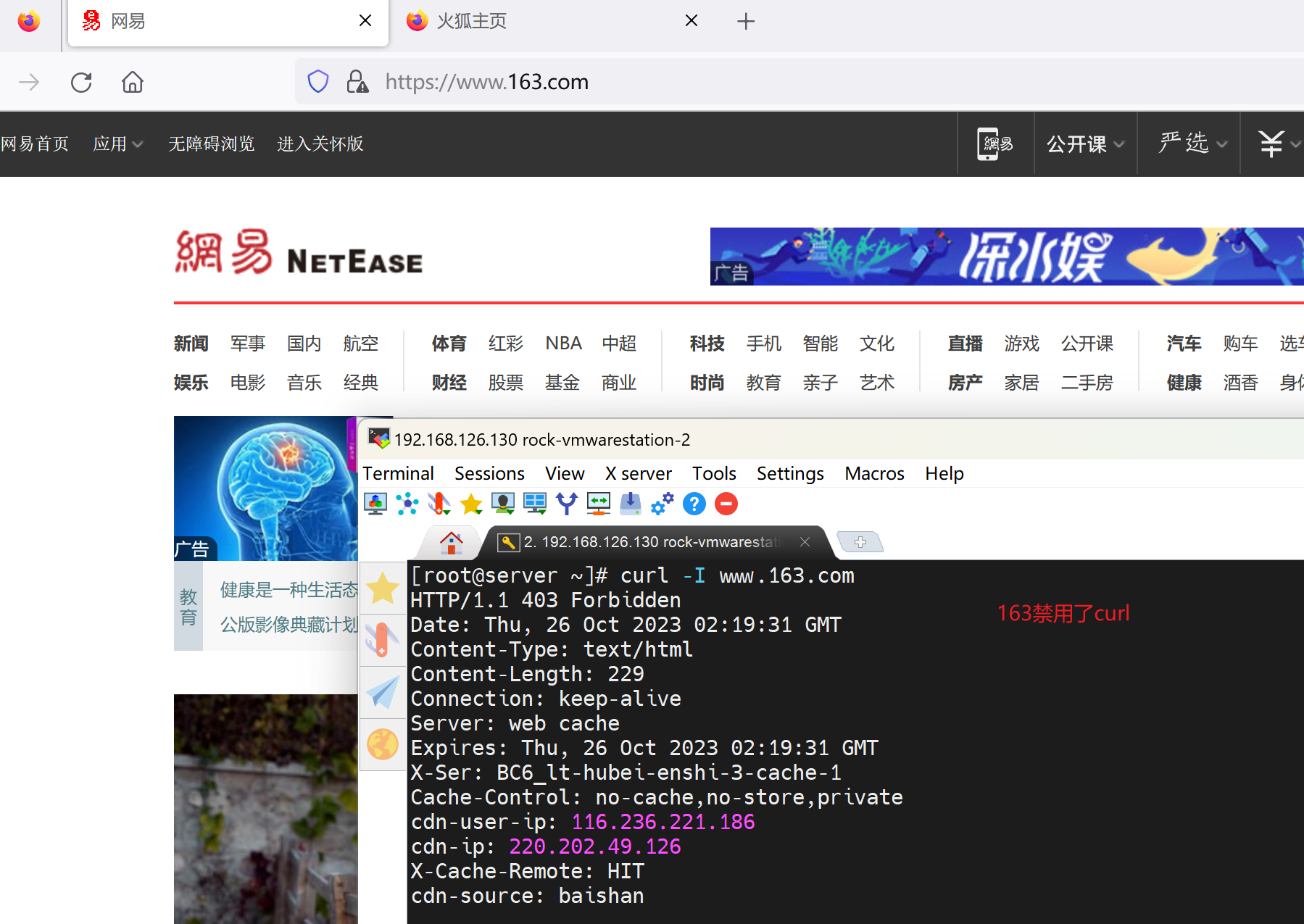The width and height of the screenshot is (1304, 924).
Task: Reload the page in Firefox
Action: click(81, 82)
